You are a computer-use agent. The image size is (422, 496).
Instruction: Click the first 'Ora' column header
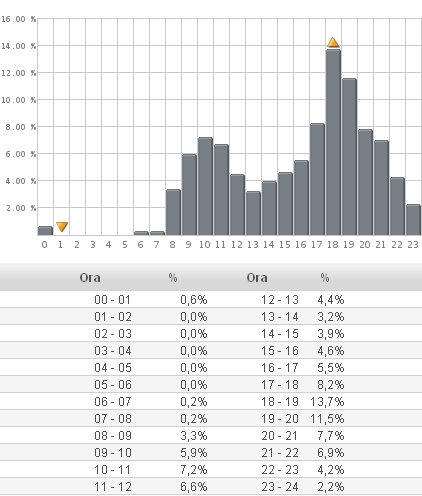coord(90,278)
